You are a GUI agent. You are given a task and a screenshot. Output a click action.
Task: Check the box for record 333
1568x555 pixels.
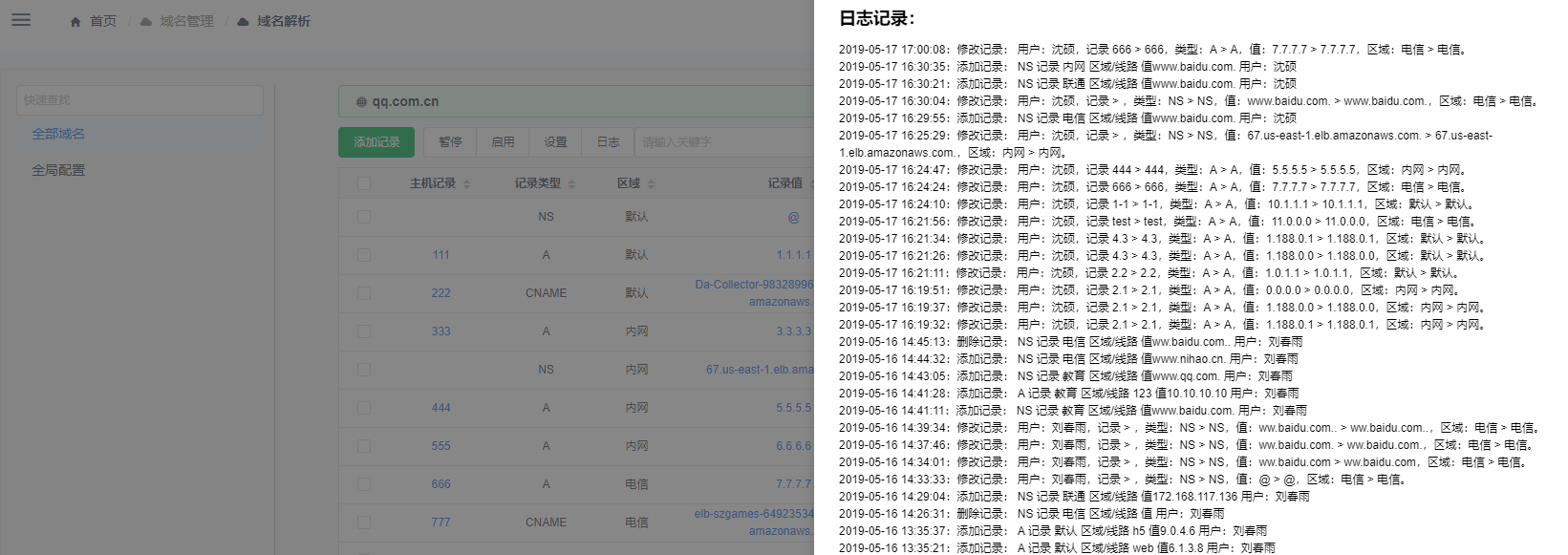[x=364, y=331]
